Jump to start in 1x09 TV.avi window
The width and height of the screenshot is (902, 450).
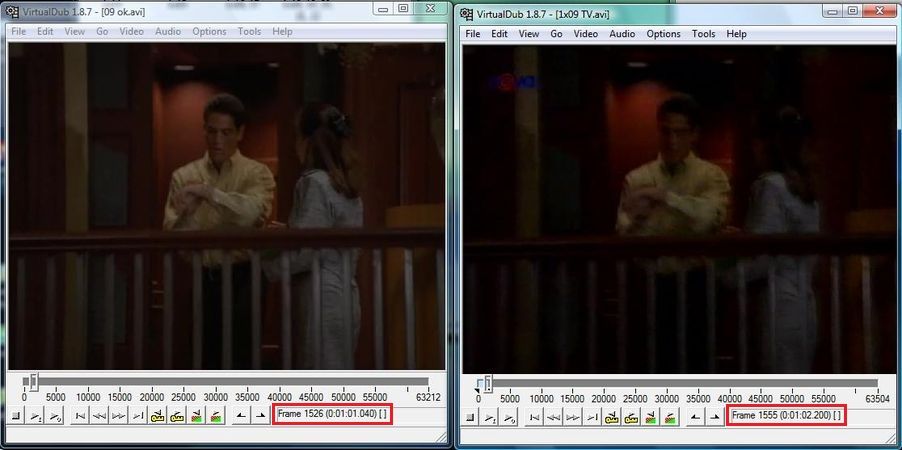[x=534, y=417]
